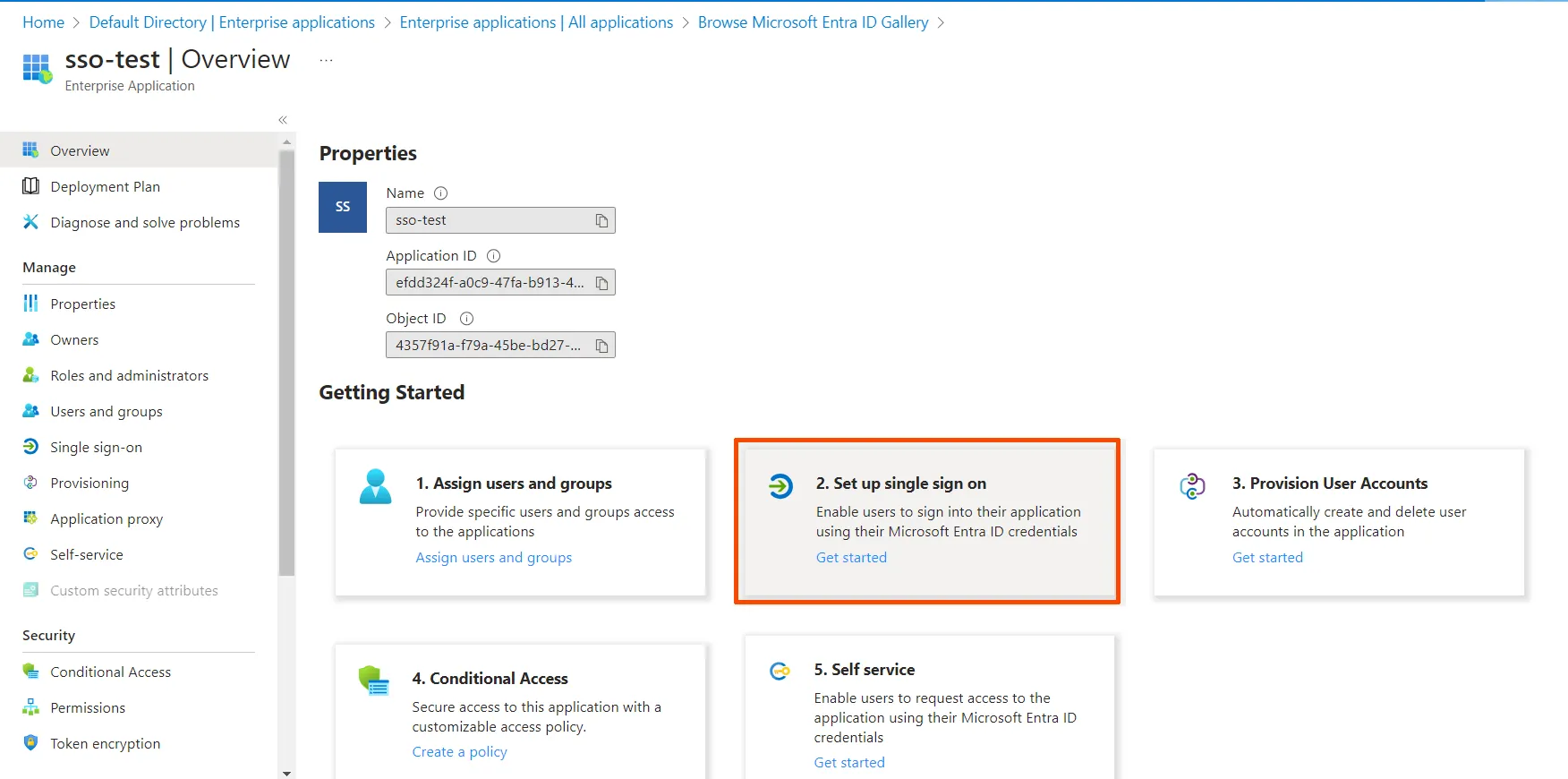Click the Deployment Plan book icon
Viewport: 1568px width, 779px height.
pos(30,185)
